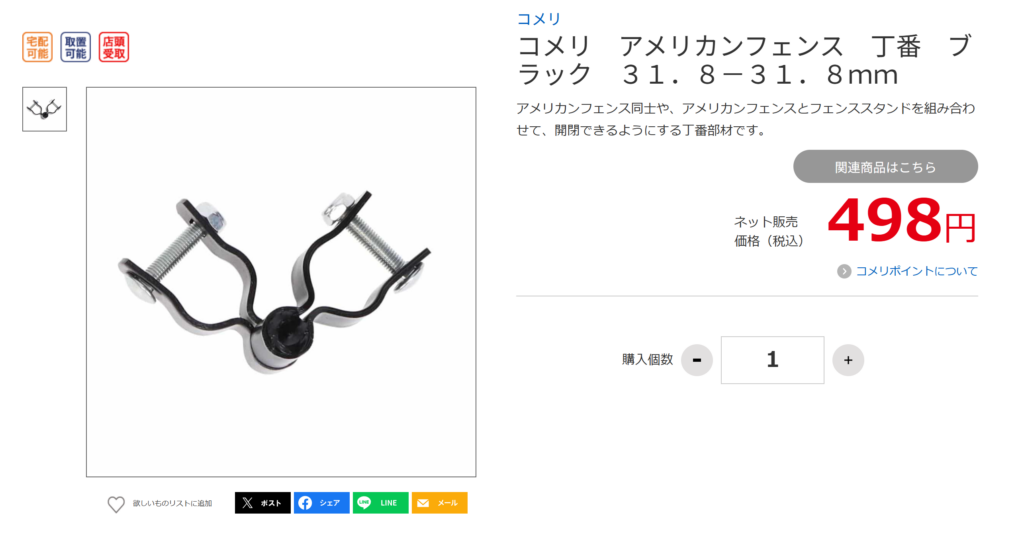The width and height of the screenshot is (1024, 555).
Task: Share on Facebook with シェア button
Action: 321,503
